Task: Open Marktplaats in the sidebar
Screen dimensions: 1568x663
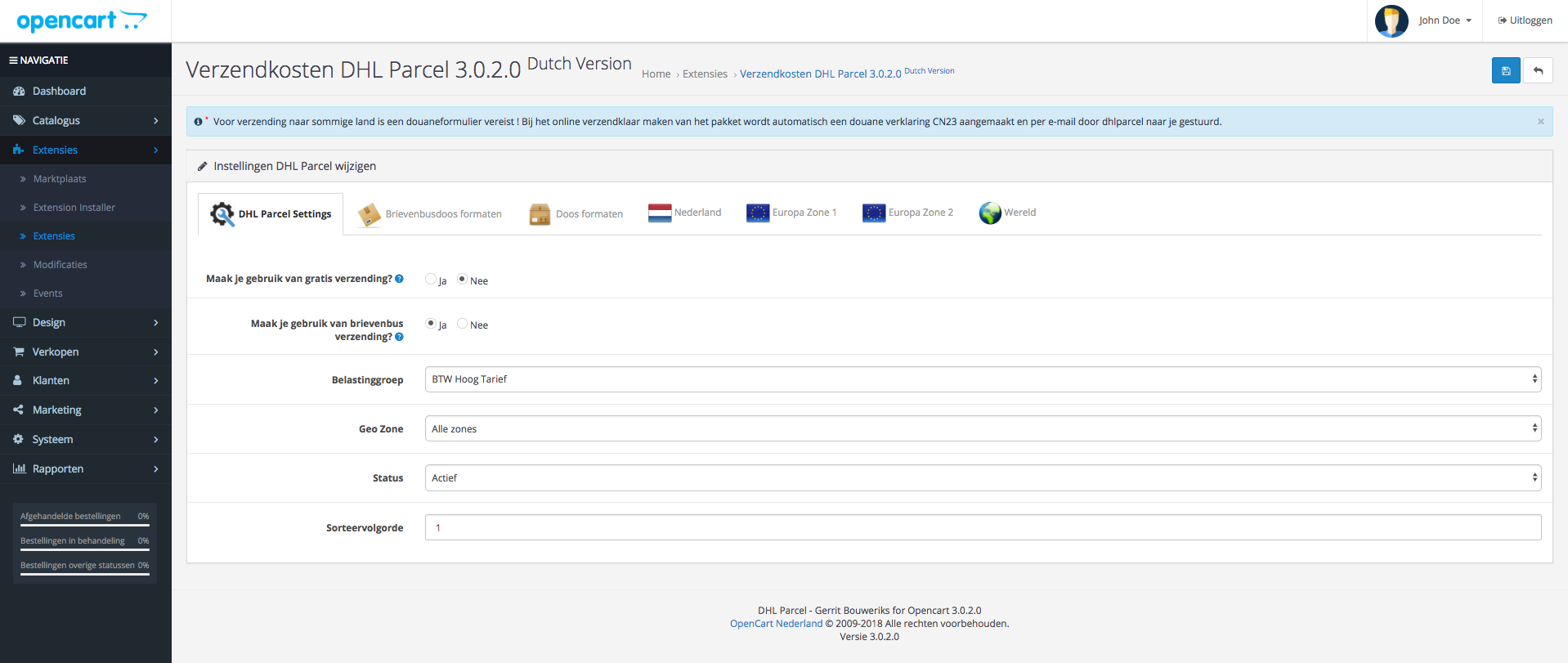Action: pyautogui.click(x=60, y=179)
